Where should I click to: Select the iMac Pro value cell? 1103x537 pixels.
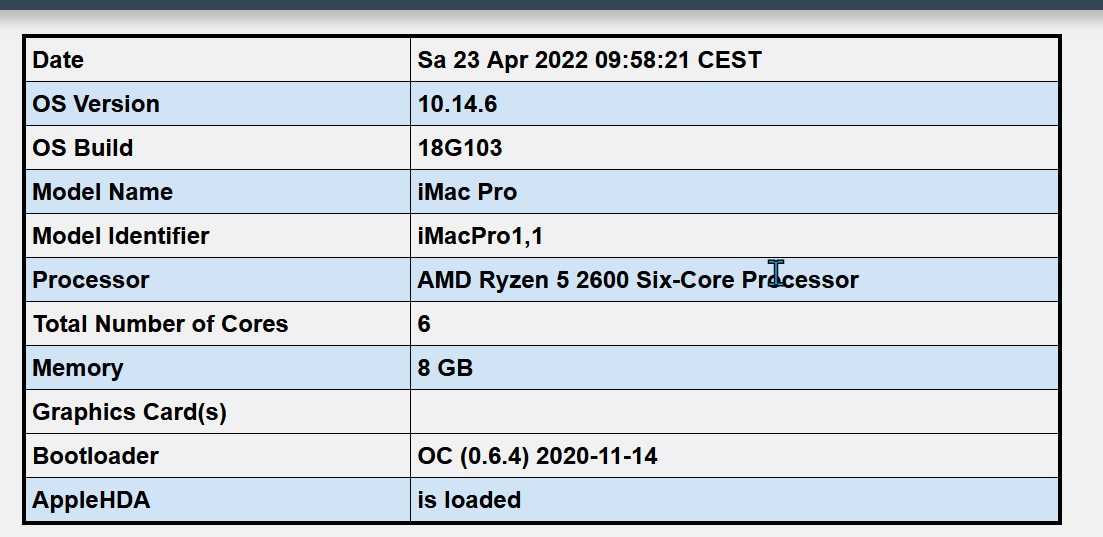[x=467, y=192]
